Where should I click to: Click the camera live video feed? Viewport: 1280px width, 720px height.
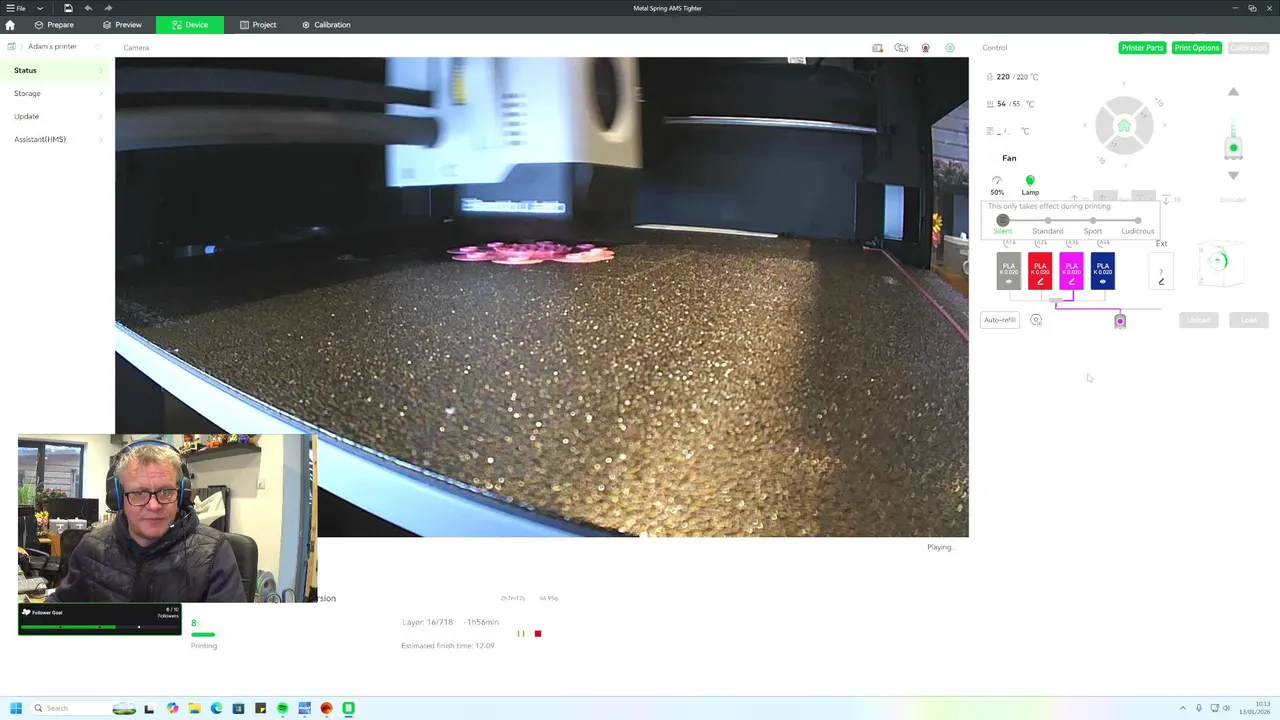(x=542, y=297)
